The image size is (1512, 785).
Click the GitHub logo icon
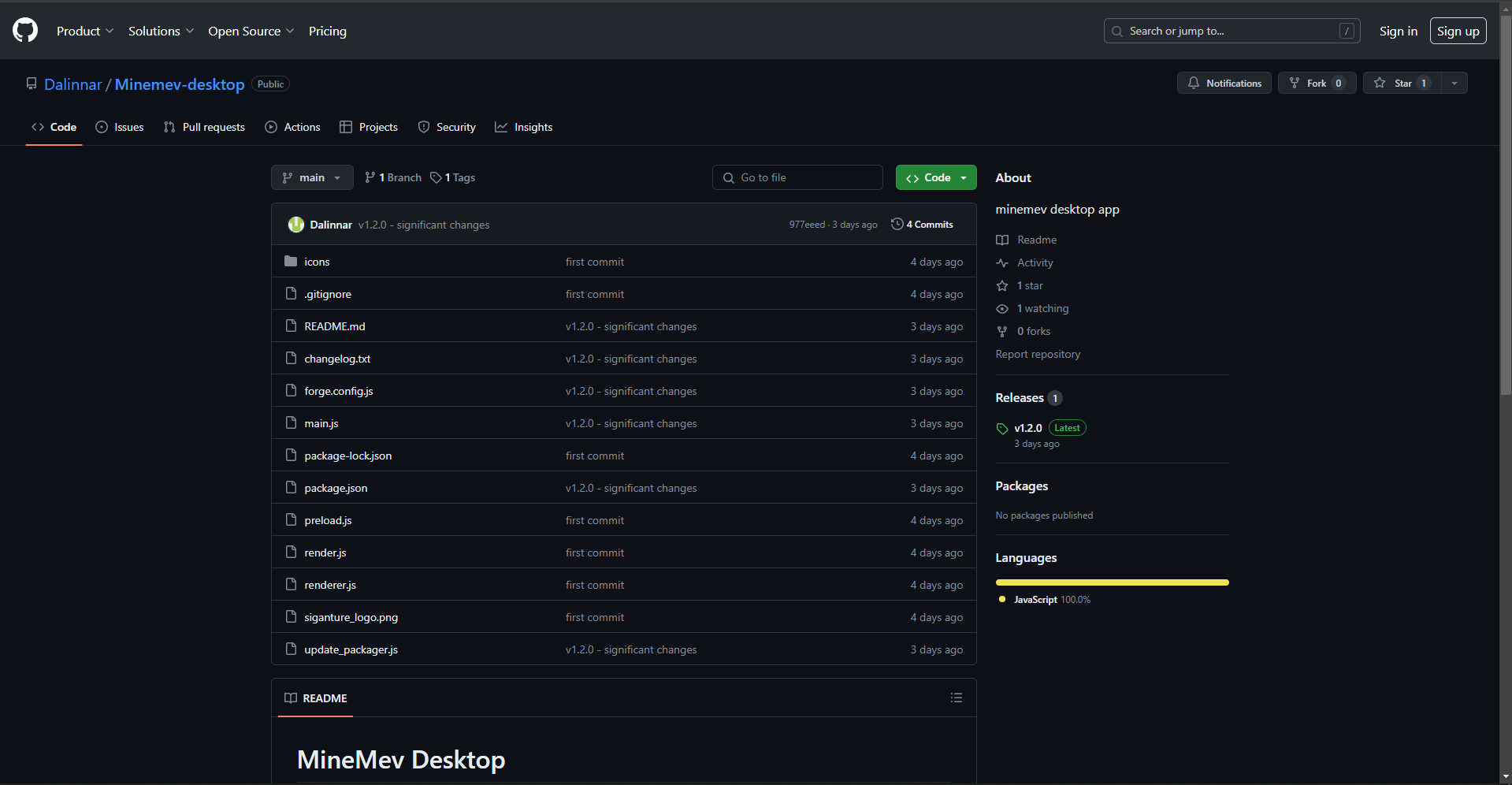click(x=25, y=31)
